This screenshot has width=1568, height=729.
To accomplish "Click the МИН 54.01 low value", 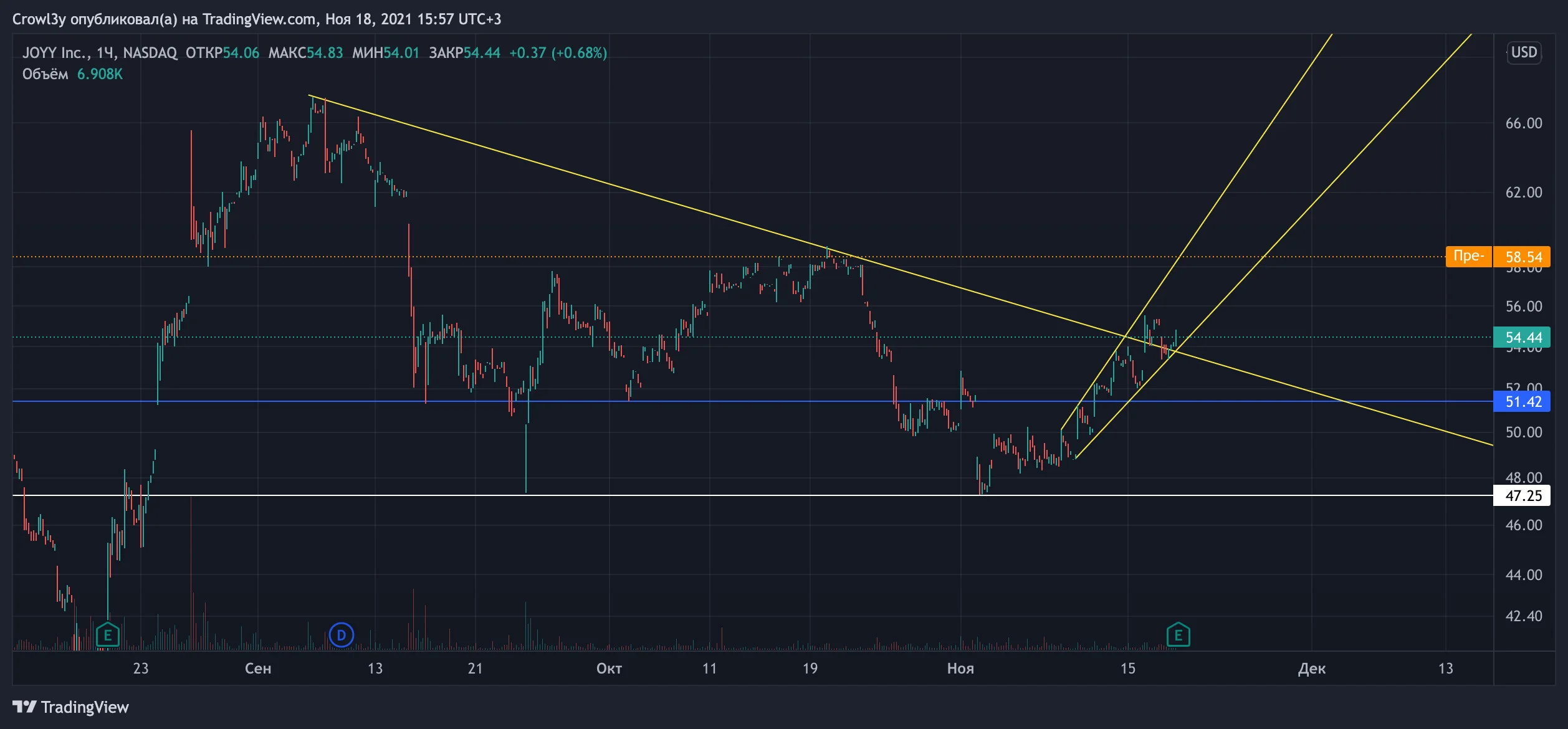I will pyautogui.click(x=386, y=53).
